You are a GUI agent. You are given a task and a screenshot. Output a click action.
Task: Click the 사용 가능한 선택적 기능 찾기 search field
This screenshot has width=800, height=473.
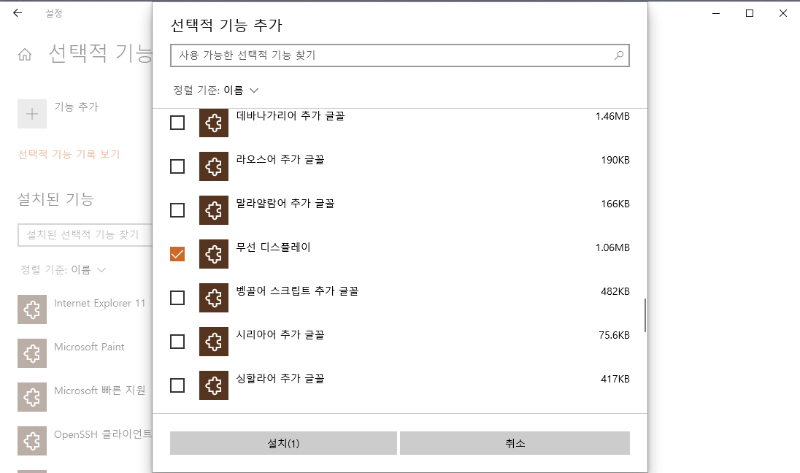390,56
